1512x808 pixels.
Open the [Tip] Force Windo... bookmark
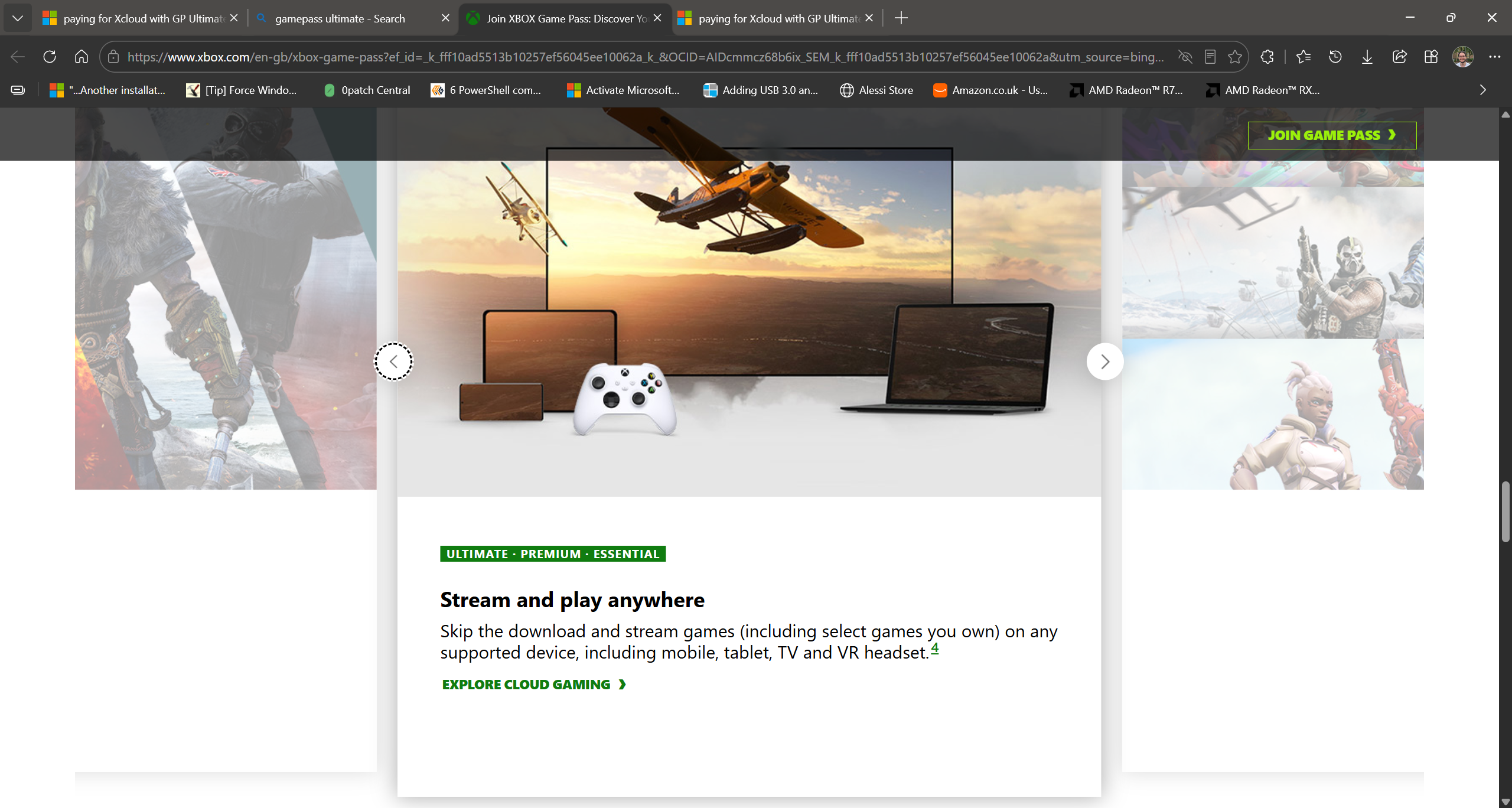tap(242, 90)
